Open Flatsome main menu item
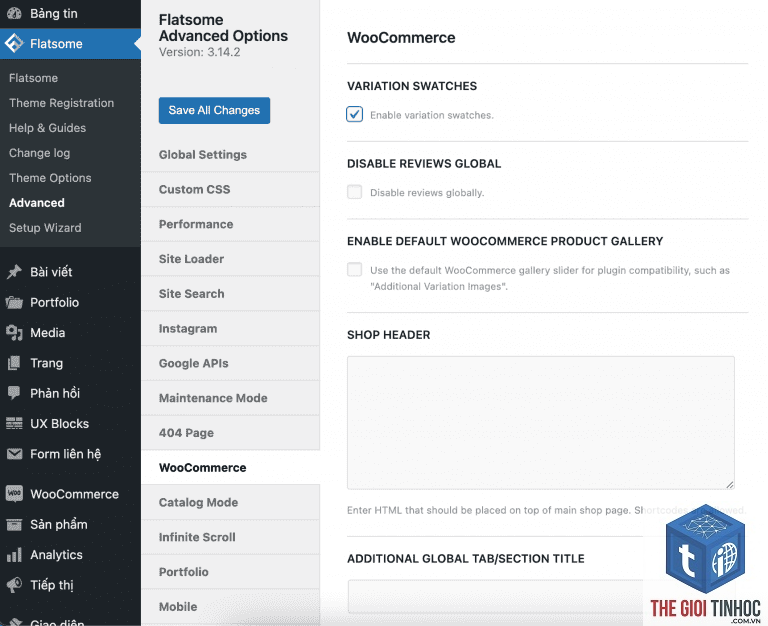The width and height of the screenshot is (768, 626). pyautogui.click(x=70, y=44)
